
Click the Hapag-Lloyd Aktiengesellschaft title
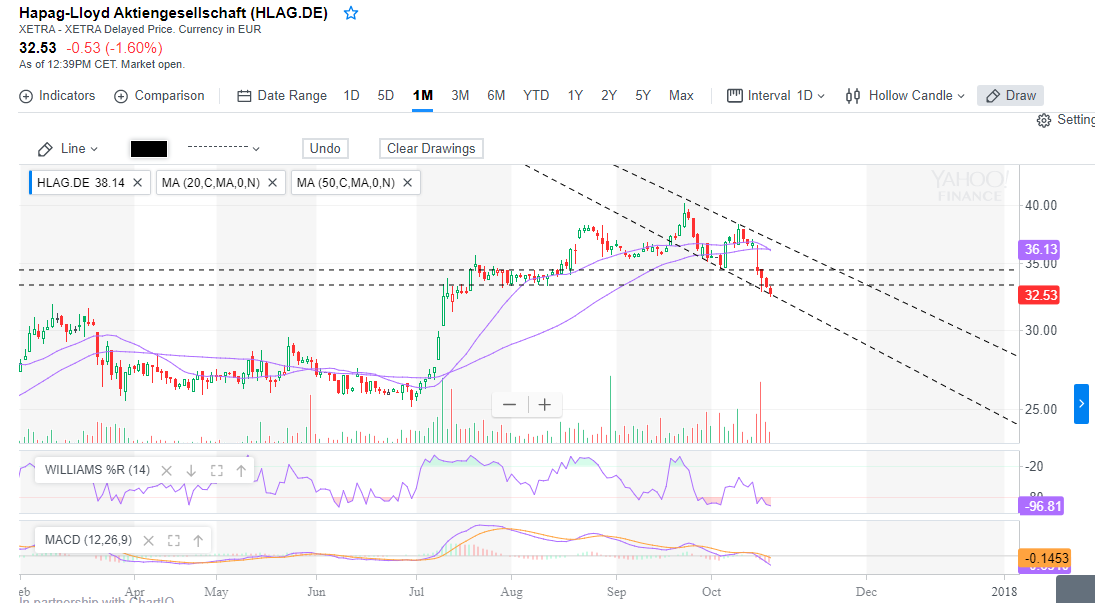pyautogui.click(x=173, y=13)
